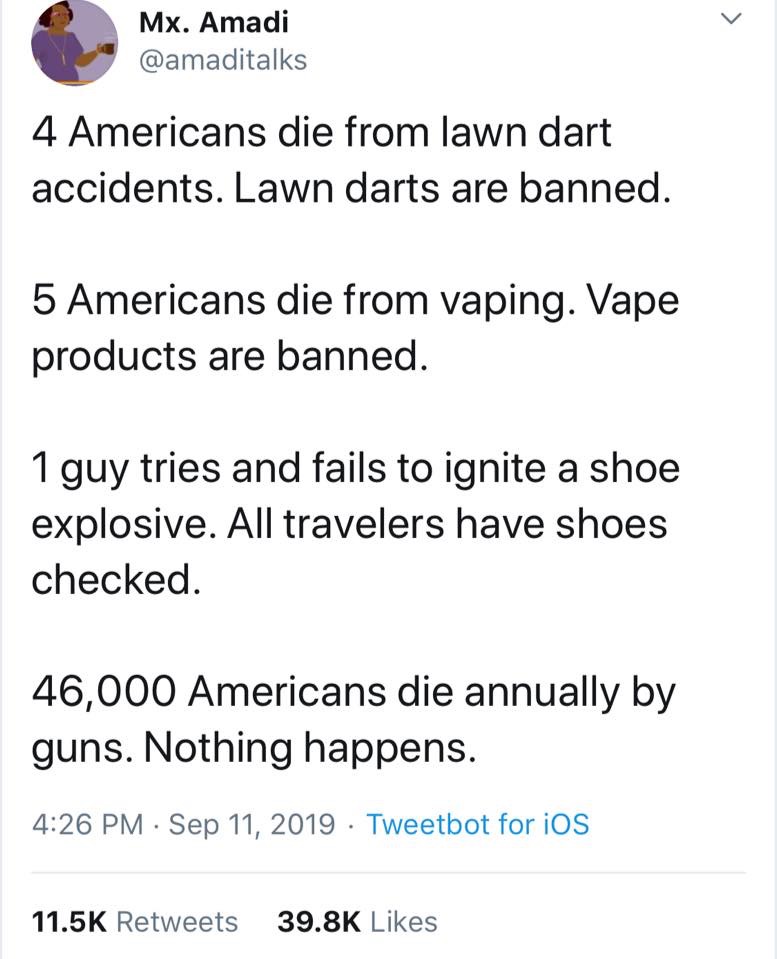Click the 4:26 PM timestamp
777x959 pixels.
coord(88,824)
